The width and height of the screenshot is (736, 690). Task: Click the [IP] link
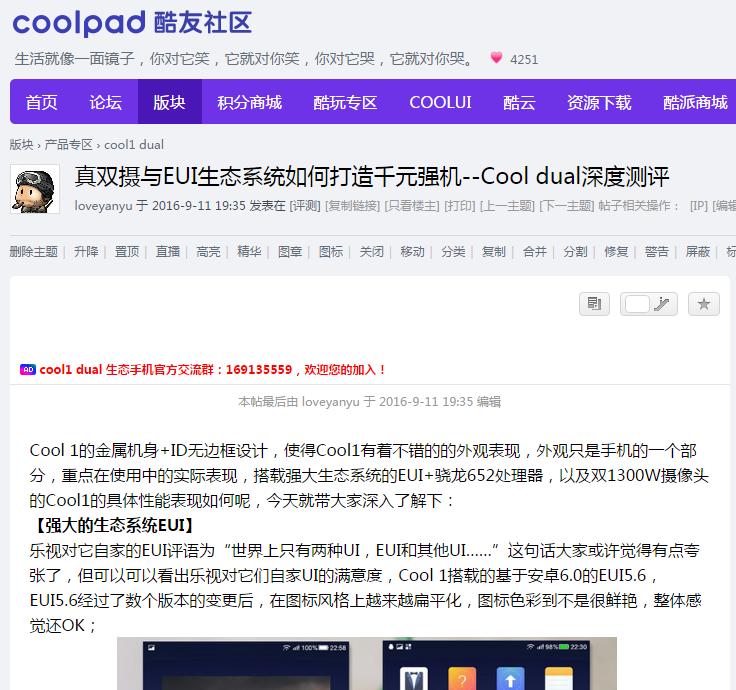click(x=699, y=206)
